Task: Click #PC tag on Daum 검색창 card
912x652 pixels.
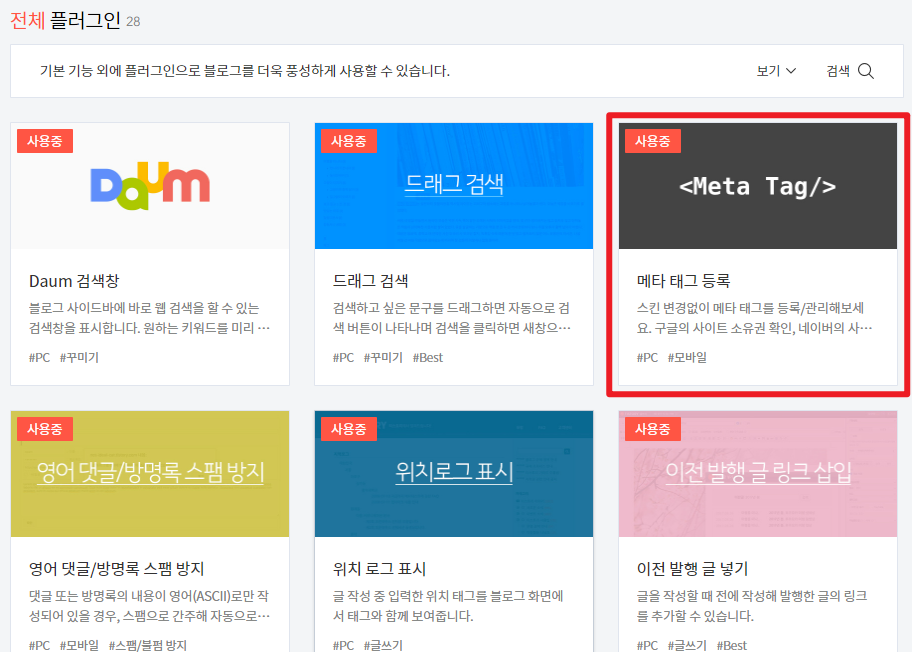Action: (x=40, y=358)
